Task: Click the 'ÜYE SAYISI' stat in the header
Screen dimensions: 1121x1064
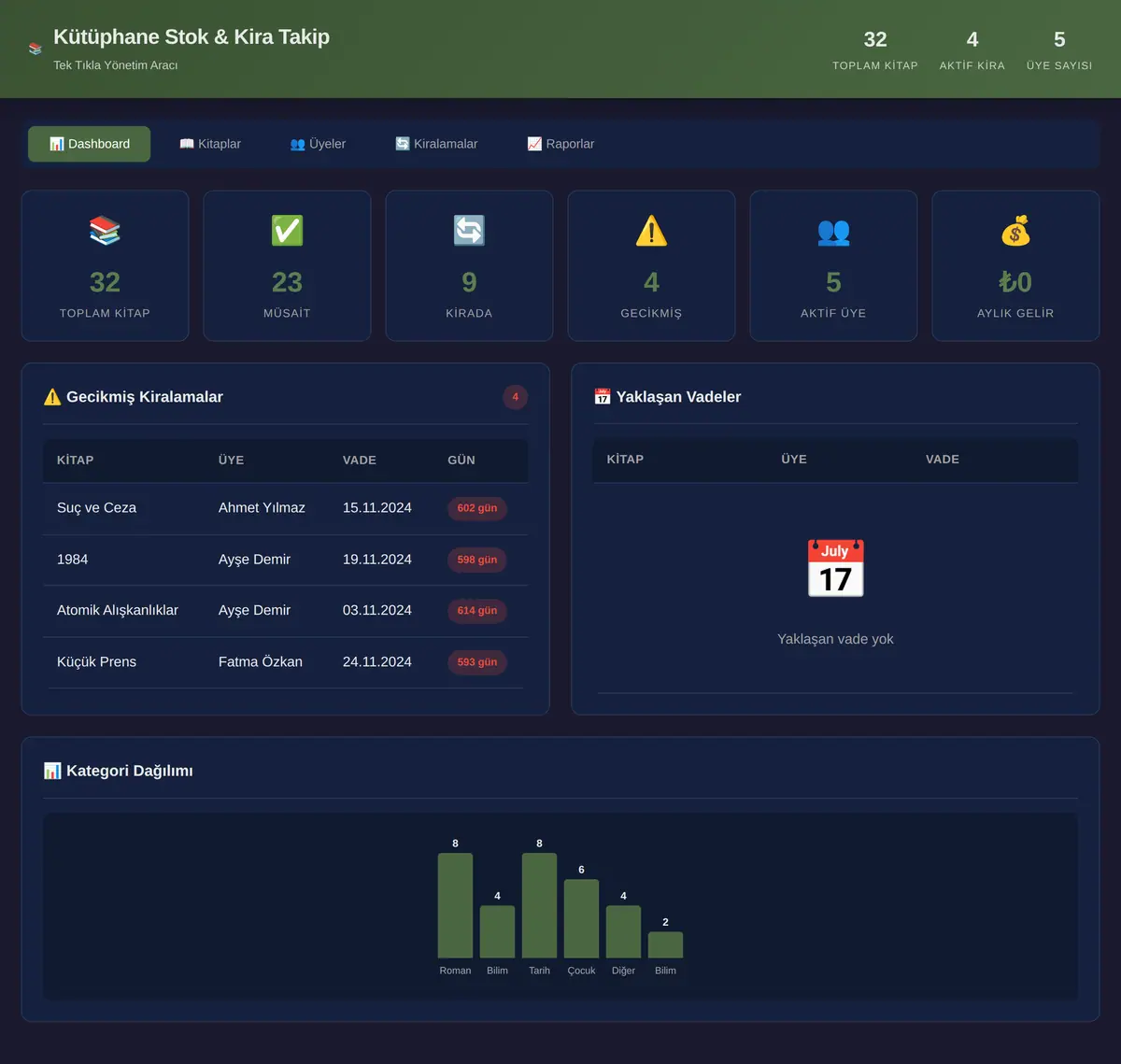Action: pyautogui.click(x=1059, y=50)
